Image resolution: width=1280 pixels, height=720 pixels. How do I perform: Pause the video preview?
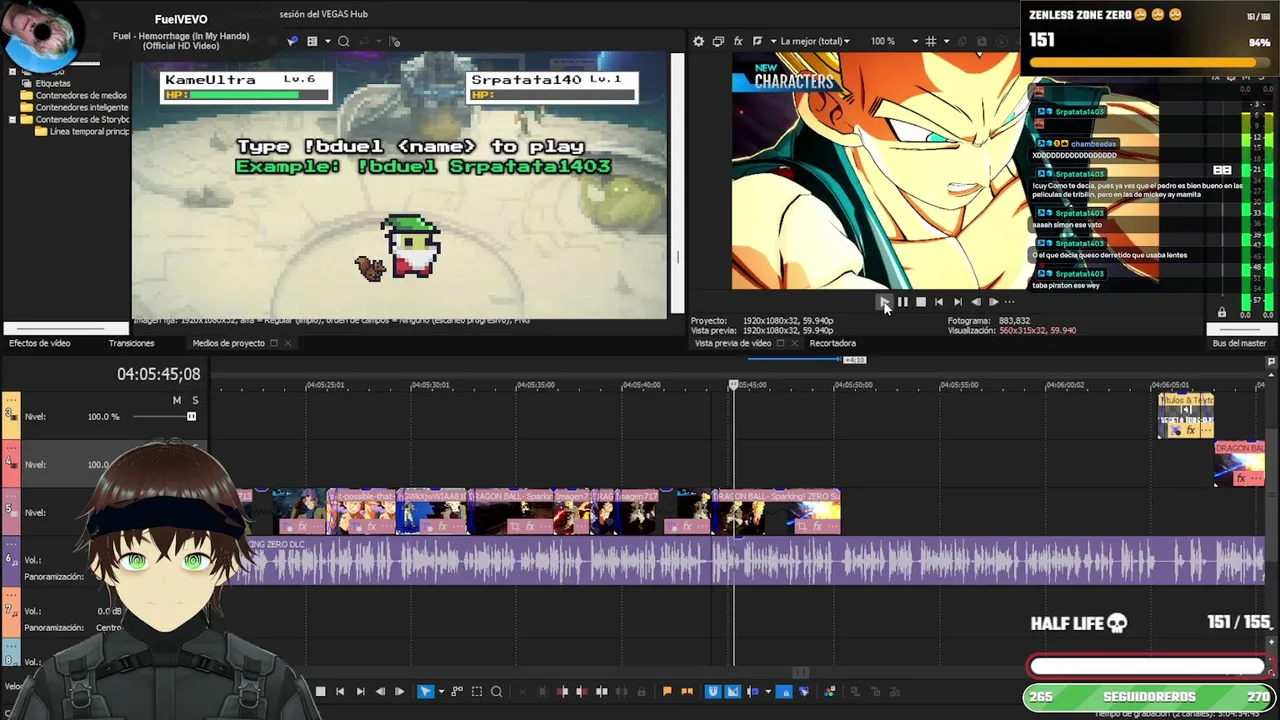[x=902, y=301]
